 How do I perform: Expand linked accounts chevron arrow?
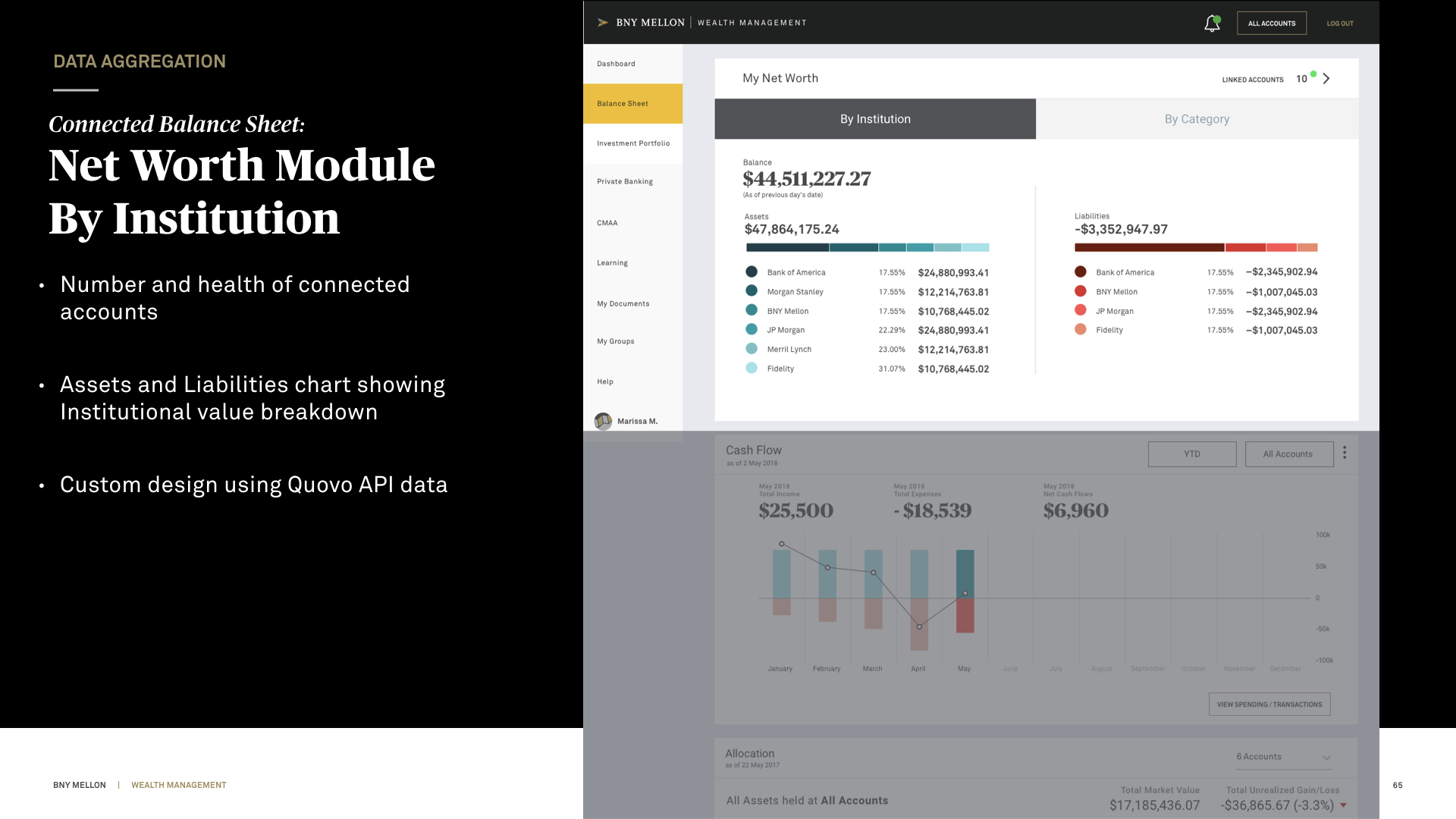pyautogui.click(x=1326, y=79)
